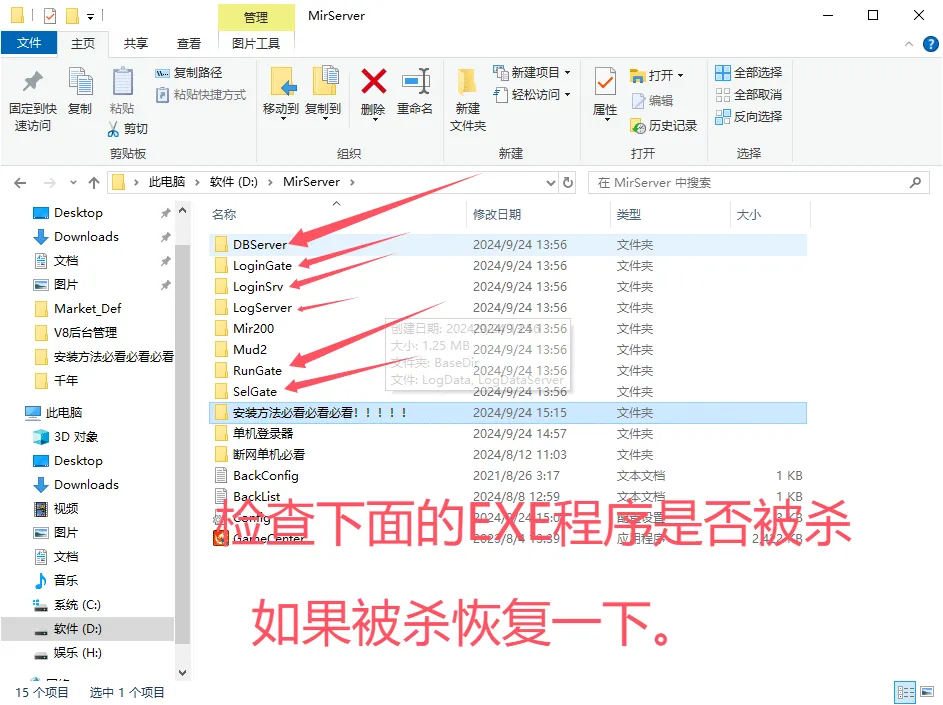Click Select All (全部选择)
Image resolution: width=943 pixels, height=705 pixels.
click(749, 73)
